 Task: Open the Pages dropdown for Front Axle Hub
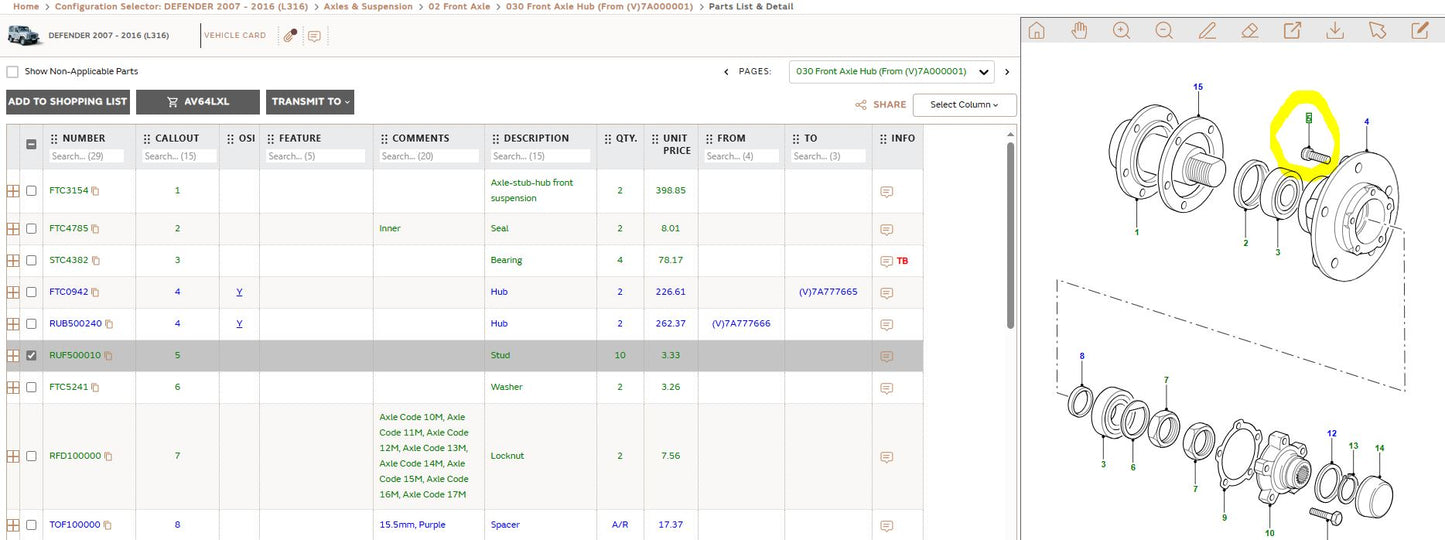(892, 72)
